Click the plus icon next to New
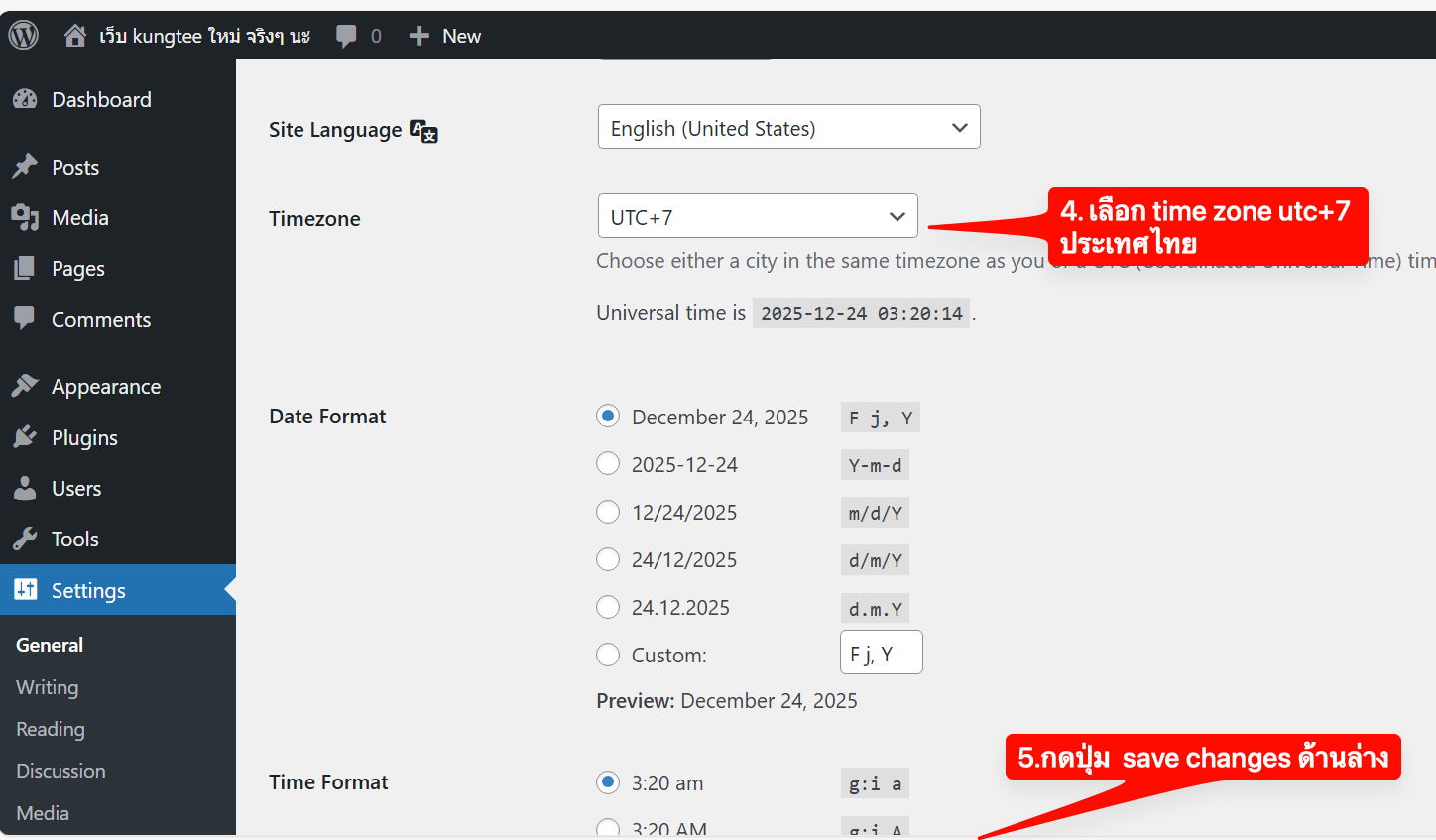 pos(419,36)
